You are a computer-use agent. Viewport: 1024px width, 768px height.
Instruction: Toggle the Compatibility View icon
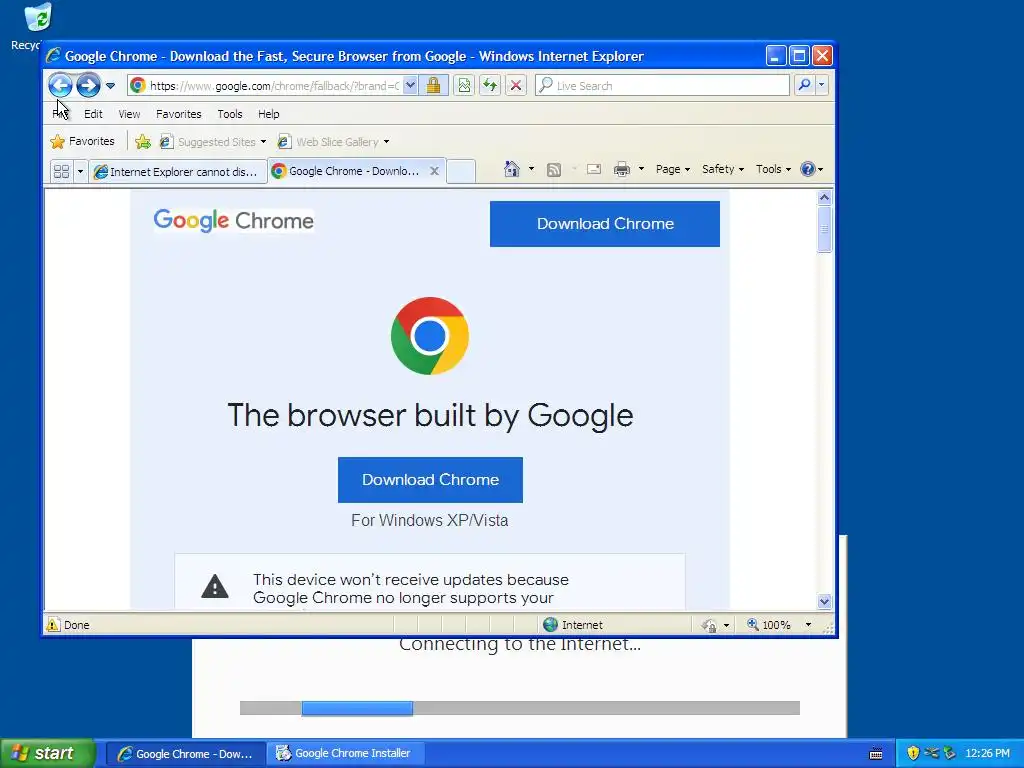(464, 86)
